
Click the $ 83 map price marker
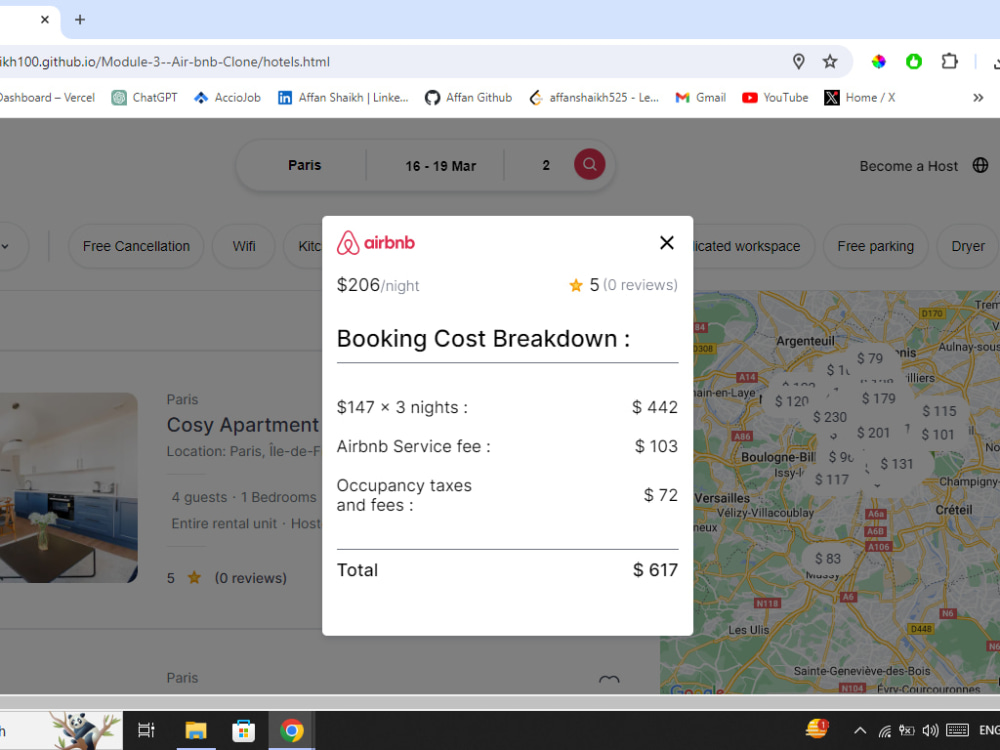[827, 559]
